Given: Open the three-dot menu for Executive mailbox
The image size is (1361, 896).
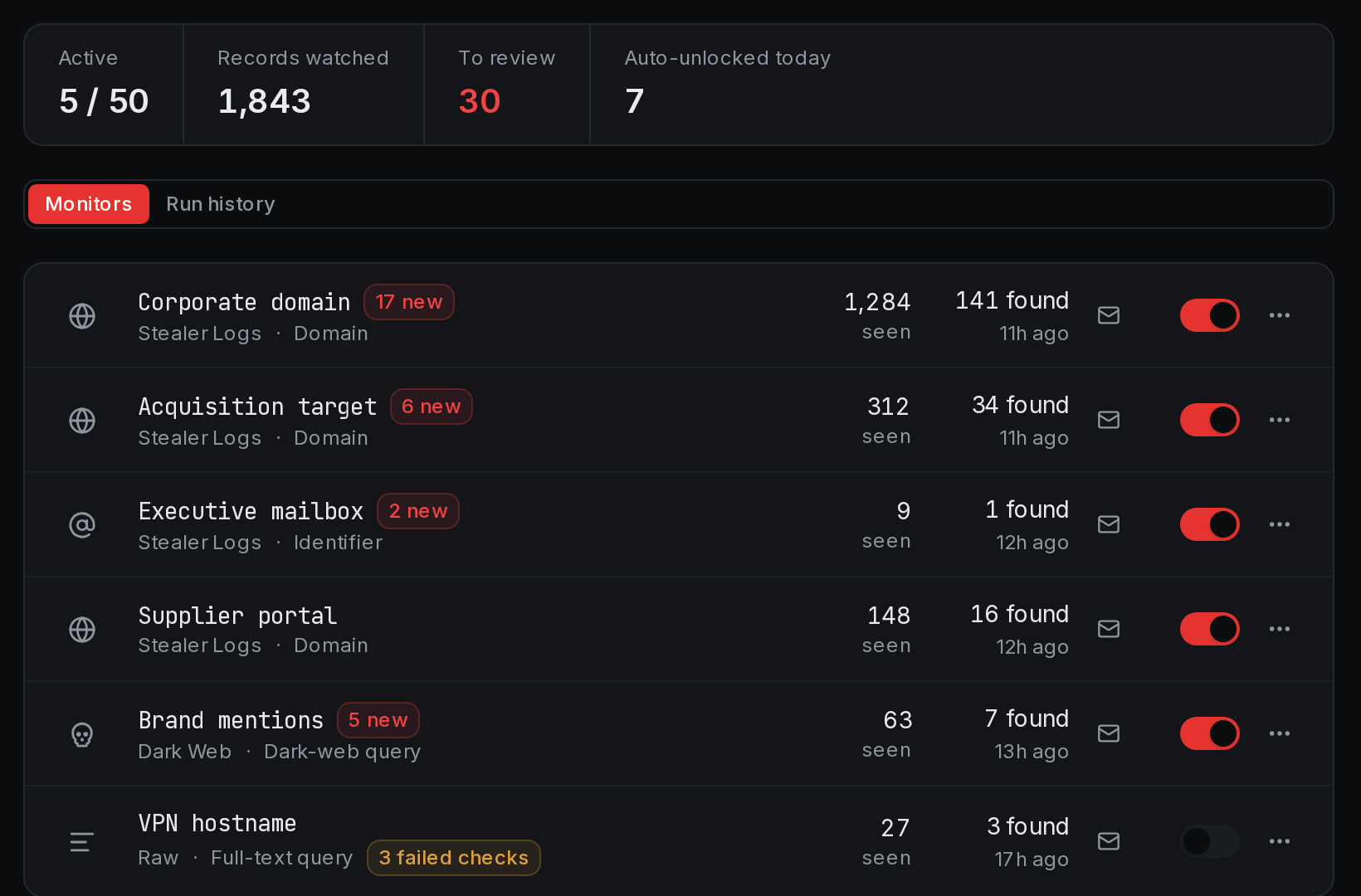Looking at the screenshot, I should pyautogui.click(x=1280, y=524).
